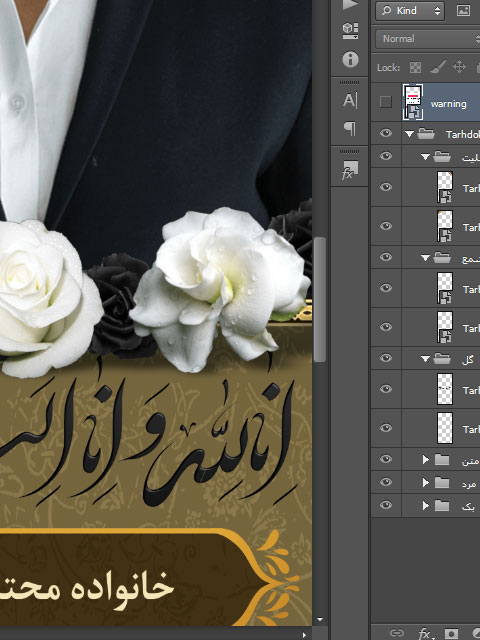Select the Tarhdol group name

click(x=462, y=134)
